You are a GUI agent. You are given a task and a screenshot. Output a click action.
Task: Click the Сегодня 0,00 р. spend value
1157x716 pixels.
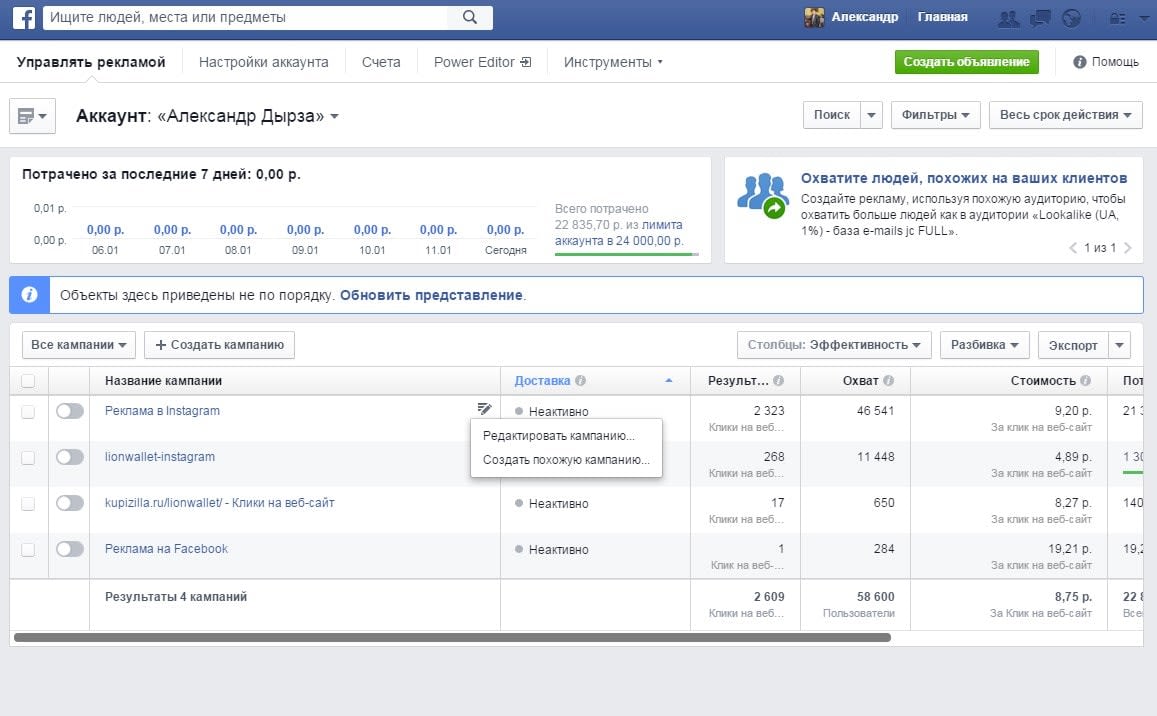pyautogui.click(x=505, y=230)
